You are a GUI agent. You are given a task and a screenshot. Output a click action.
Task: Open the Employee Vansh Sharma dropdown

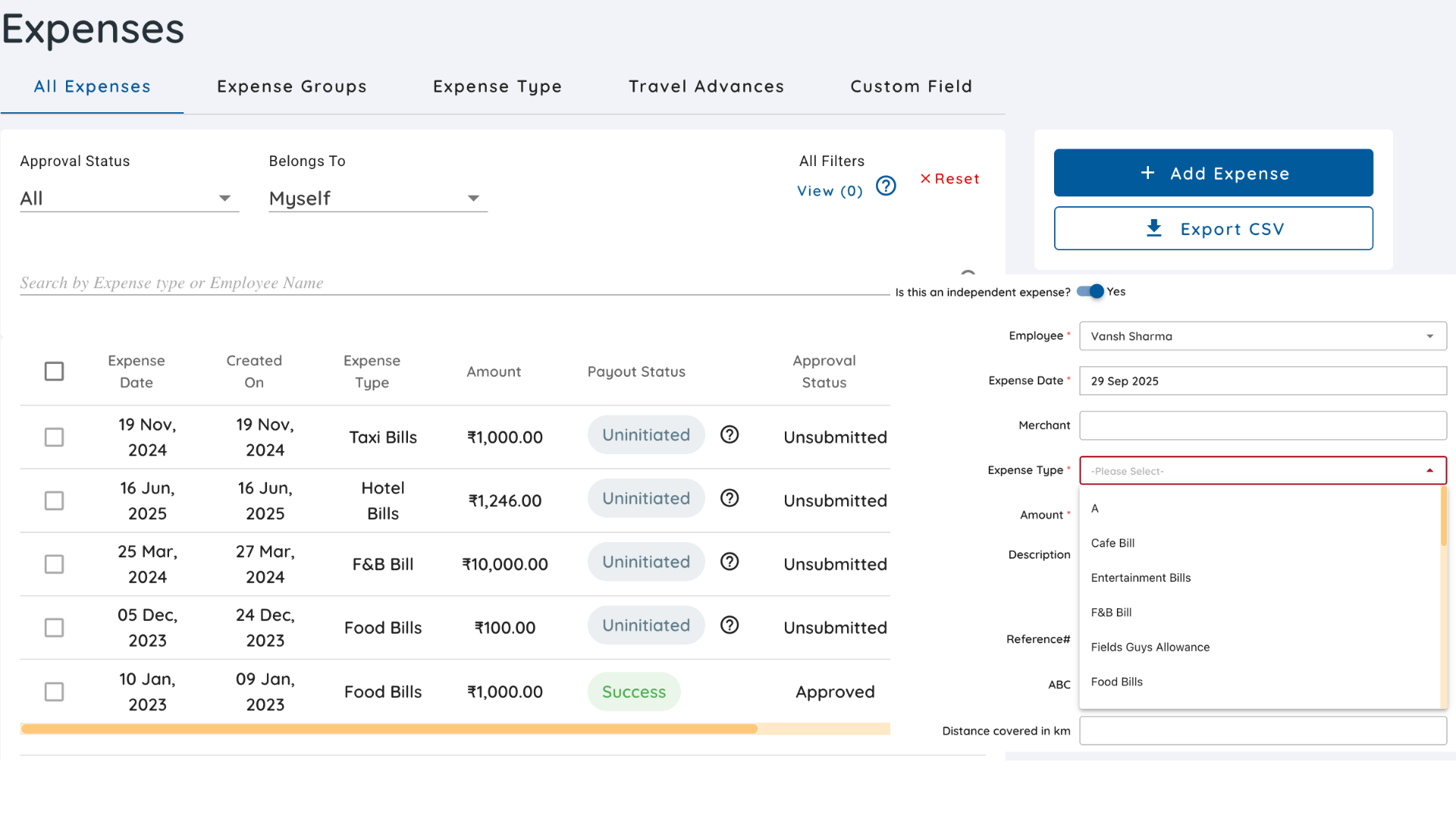click(x=1263, y=336)
